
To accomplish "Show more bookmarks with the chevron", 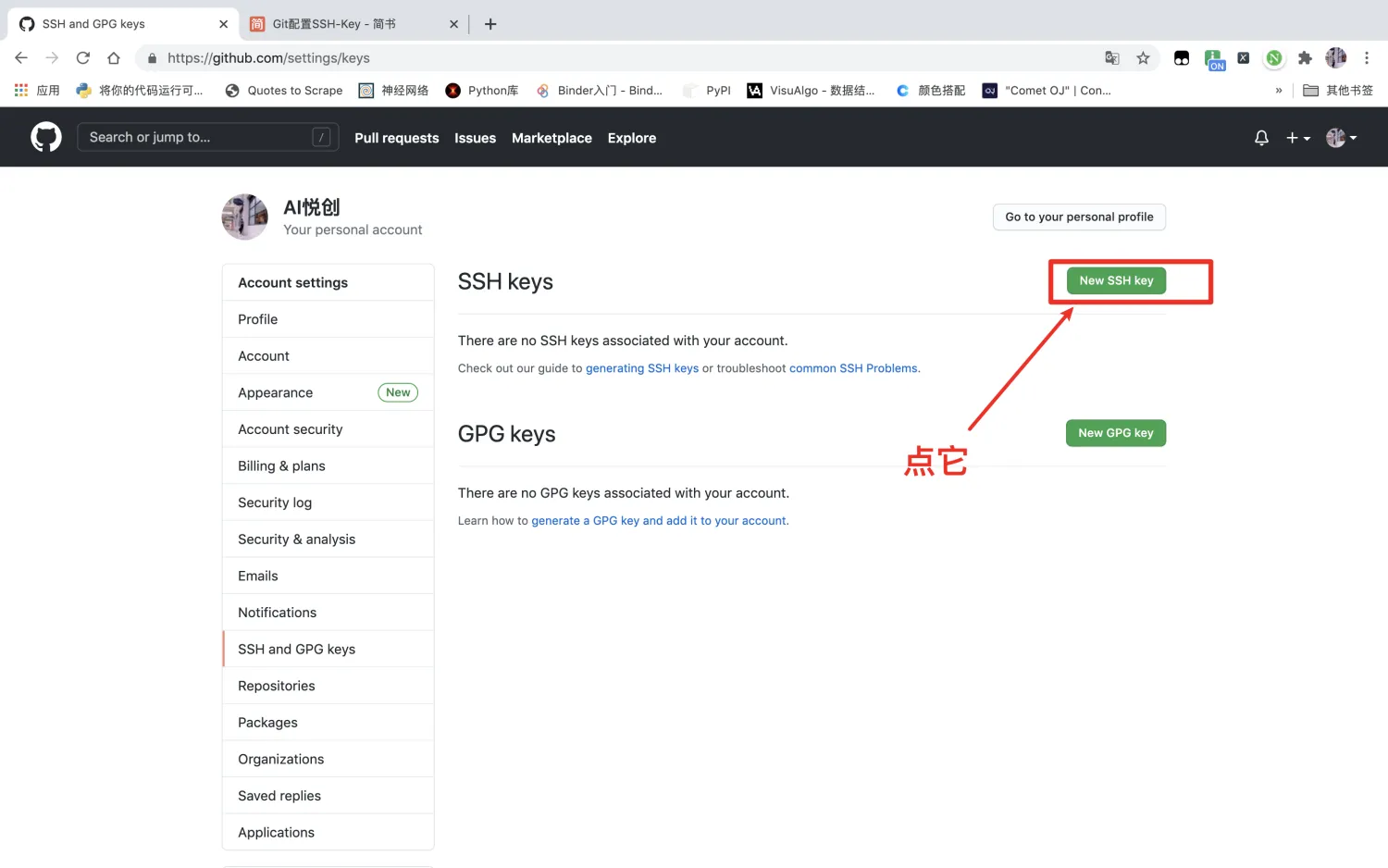I will click(1279, 91).
